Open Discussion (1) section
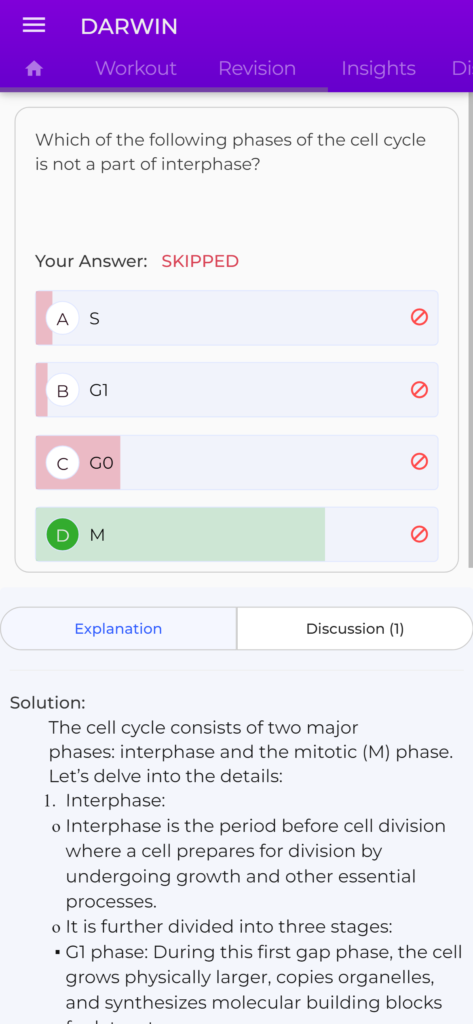Screen dimensions: 473x1024 pyautogui.click(x=355, y=628)
